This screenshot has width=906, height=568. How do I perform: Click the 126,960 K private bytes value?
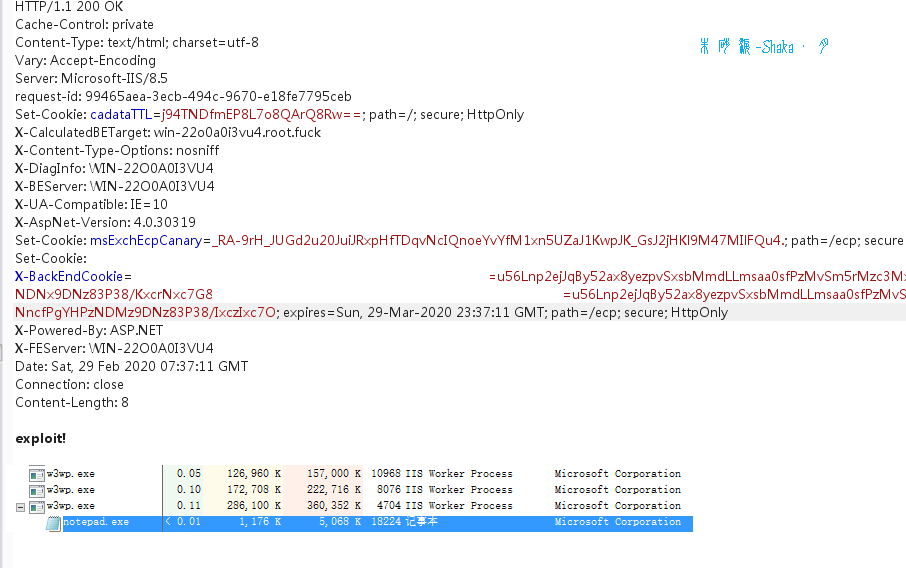tap(254, 474)
